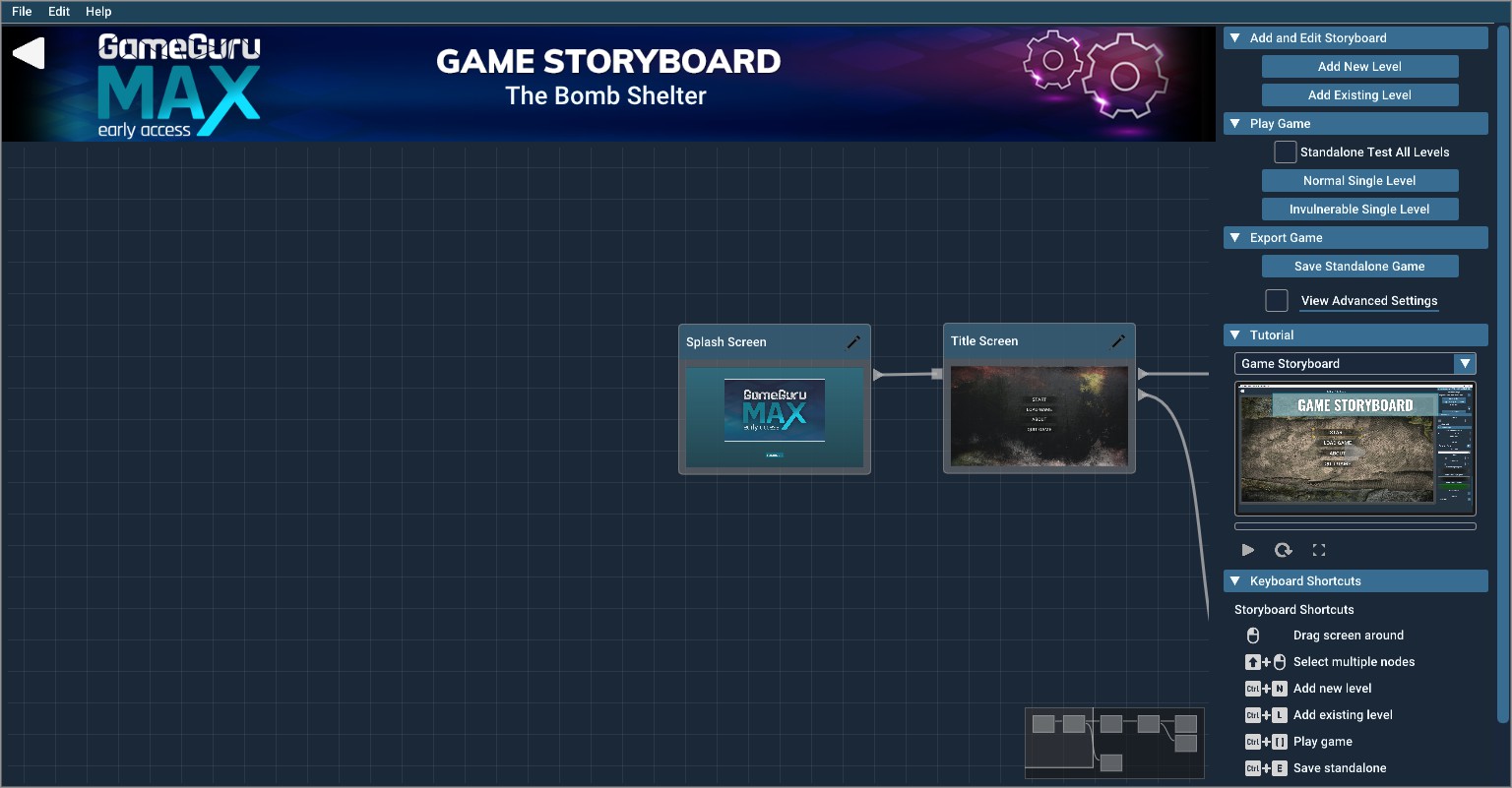The height and width of the screenshot is (788, 1512).
Task: Toggle the Standalone Test All Levels option off
Action: coord(1285,152)
